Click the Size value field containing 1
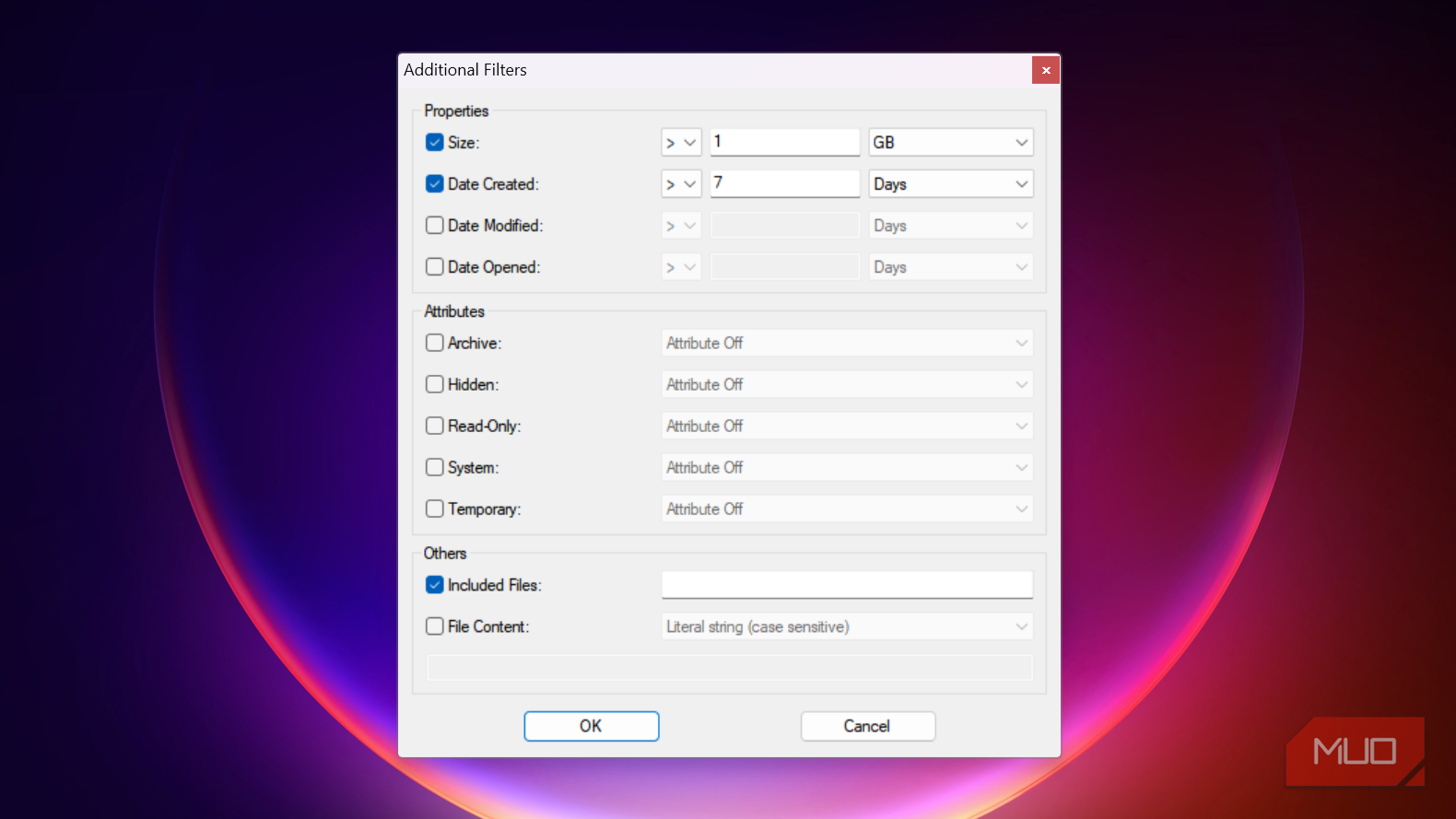Viewport: 1456px width, 819px height. point(785,142)
